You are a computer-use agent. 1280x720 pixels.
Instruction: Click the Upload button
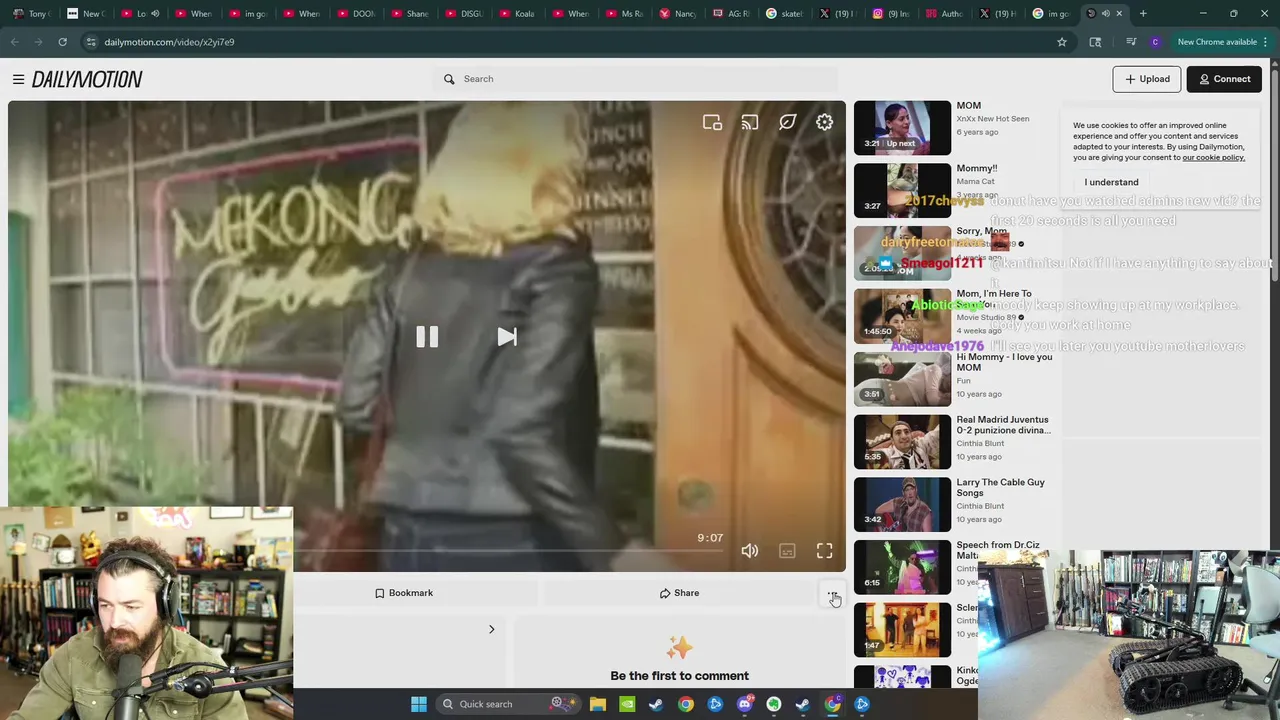point(1147,79)
